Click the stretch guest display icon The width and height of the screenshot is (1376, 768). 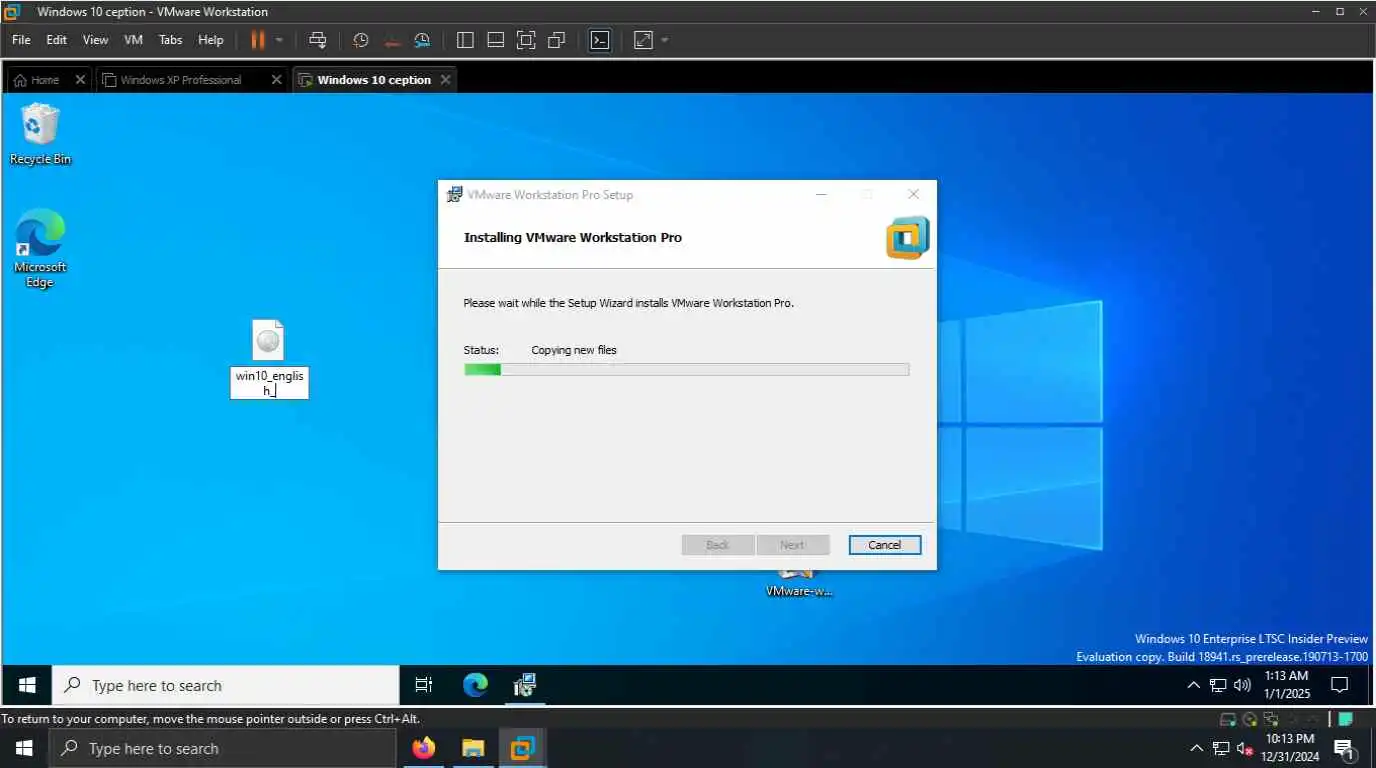tap(643, 40)
